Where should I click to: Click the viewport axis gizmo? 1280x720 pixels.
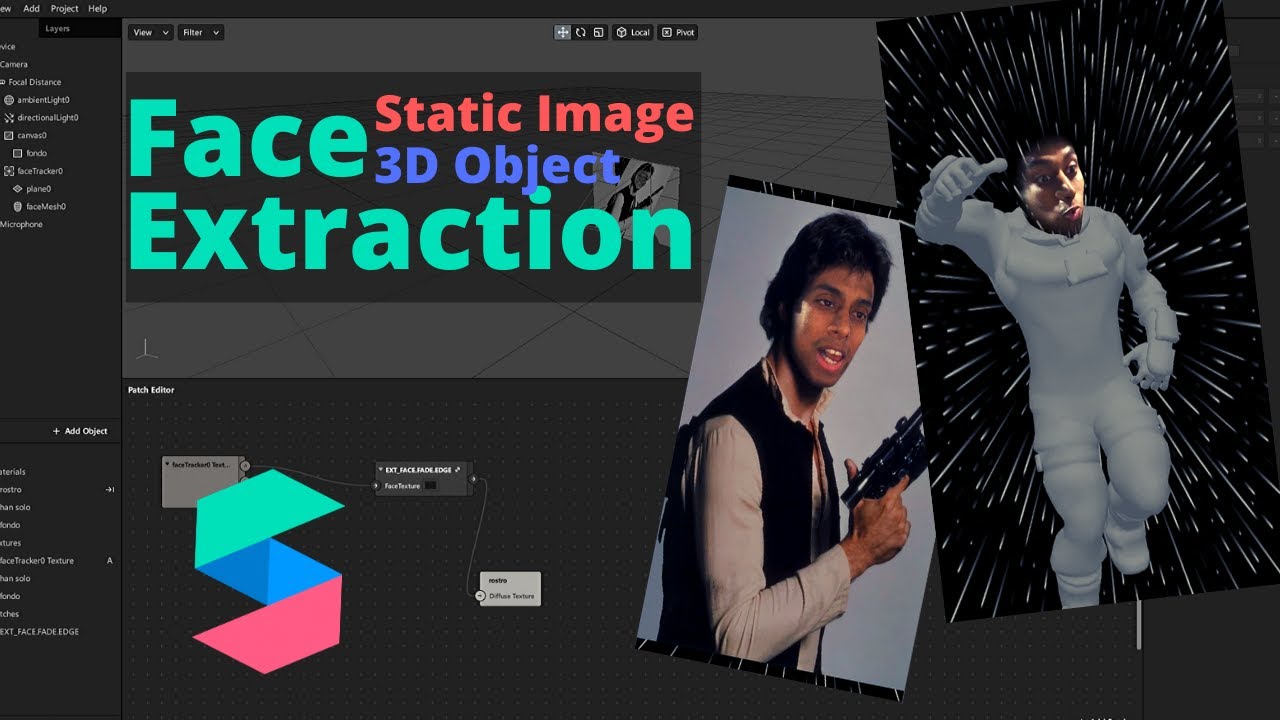[147, 348]
